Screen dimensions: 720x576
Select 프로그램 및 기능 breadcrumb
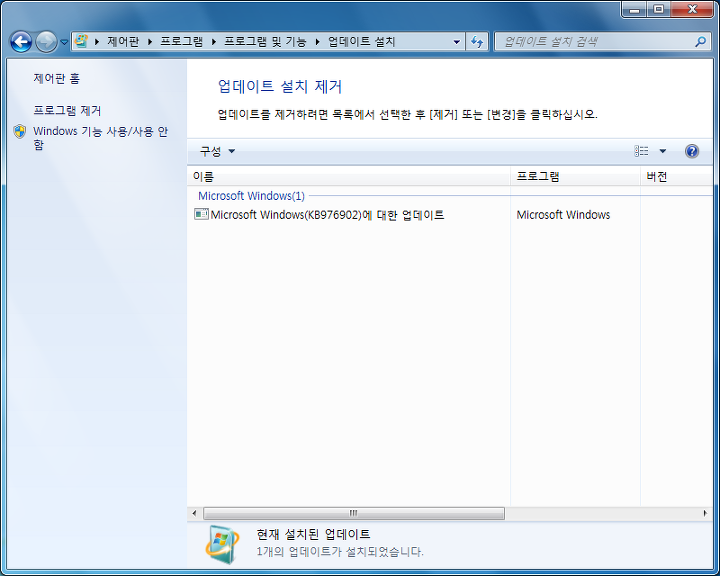265,41
